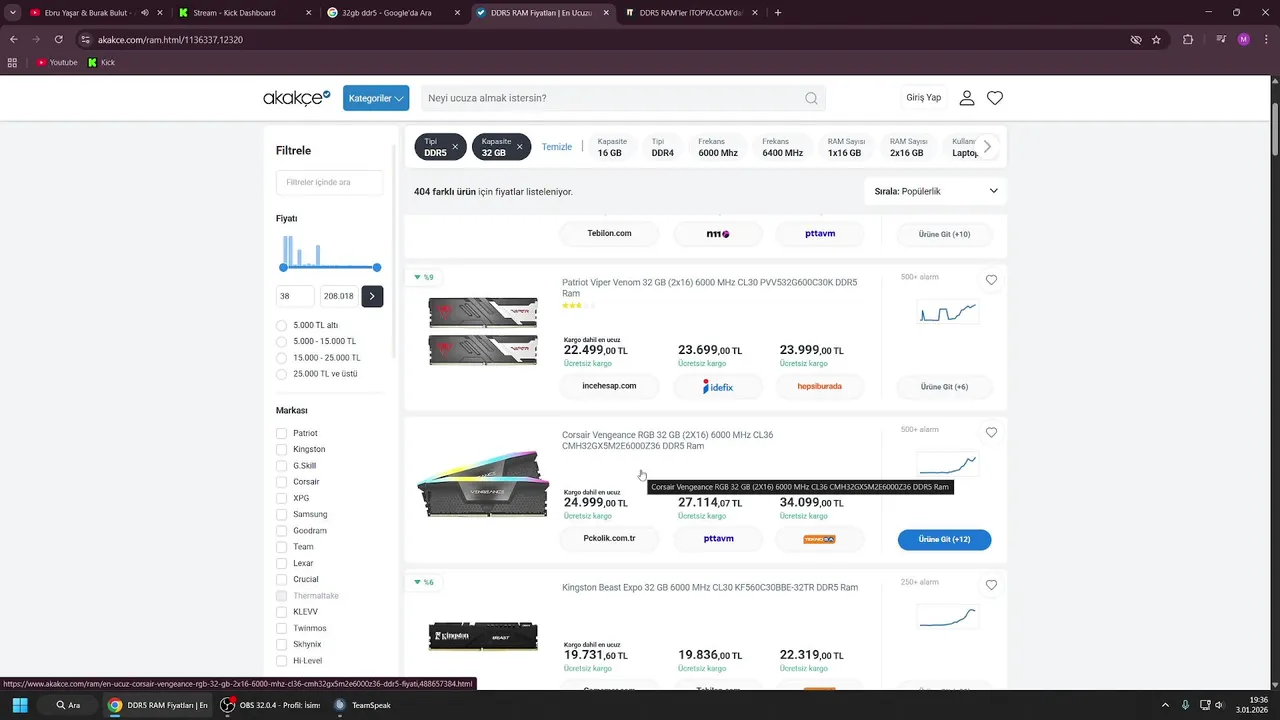Click browser back arrow
This screenshot has width=1280, height=720.
tap(14, 39)
